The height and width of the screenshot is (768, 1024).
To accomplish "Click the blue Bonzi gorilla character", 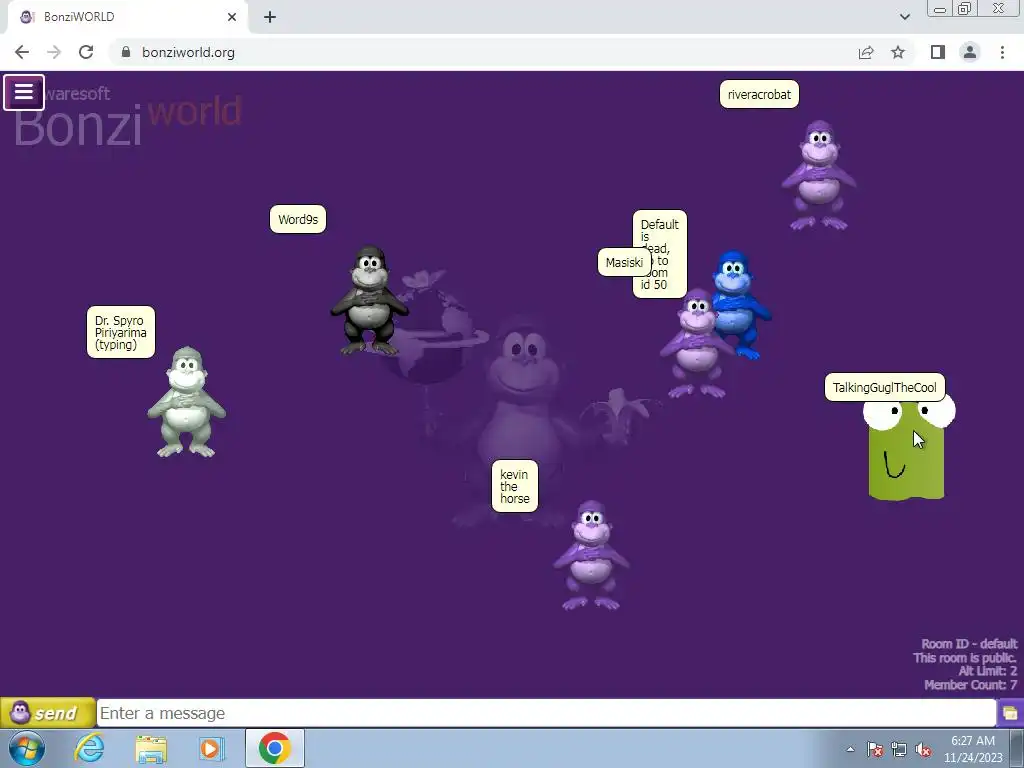I will 740,300.
